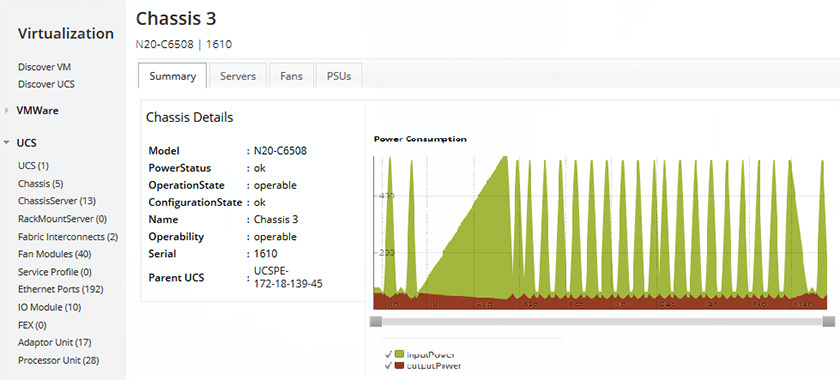Click the right handle of chart range slider
Image resolution: width=840 pixels, height=380 pixels.
coord(829,321)
